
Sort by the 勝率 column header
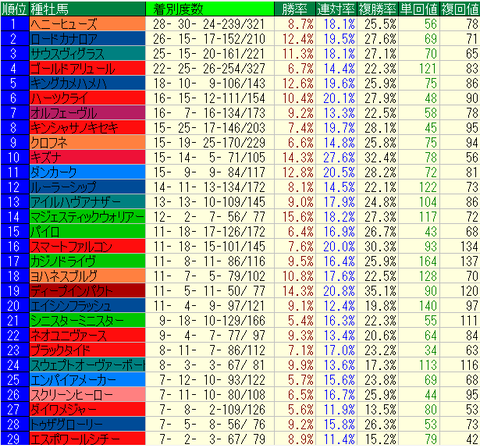(295, 9)
